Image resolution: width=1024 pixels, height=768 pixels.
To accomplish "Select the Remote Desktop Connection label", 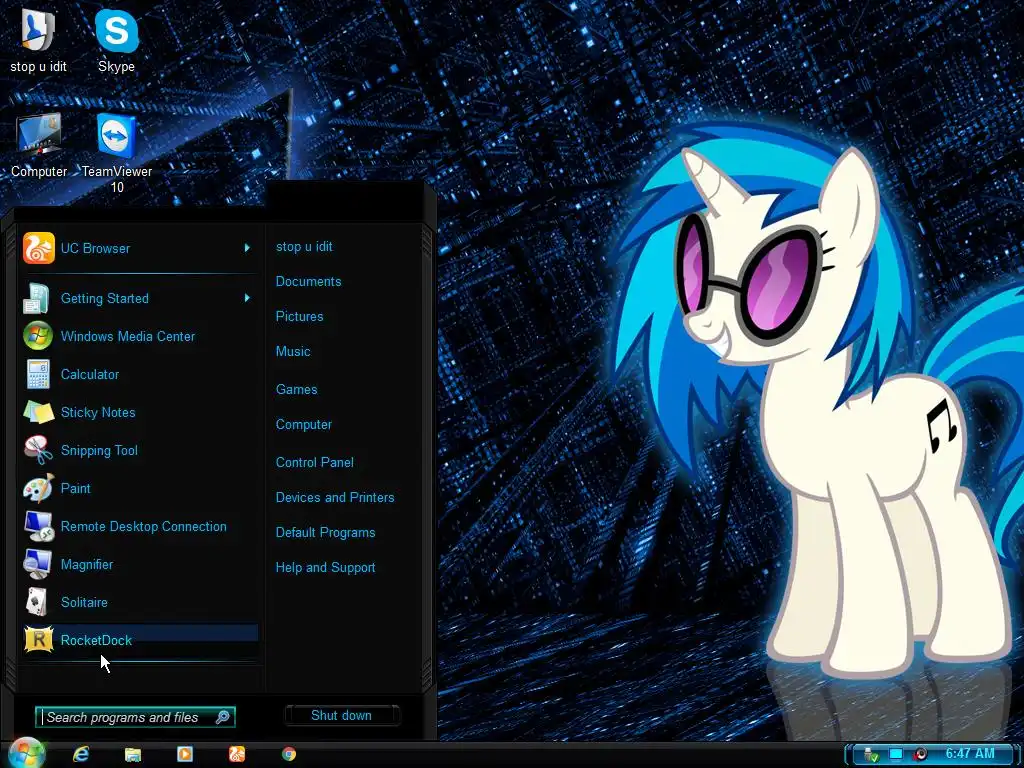I will coord(144,526).
